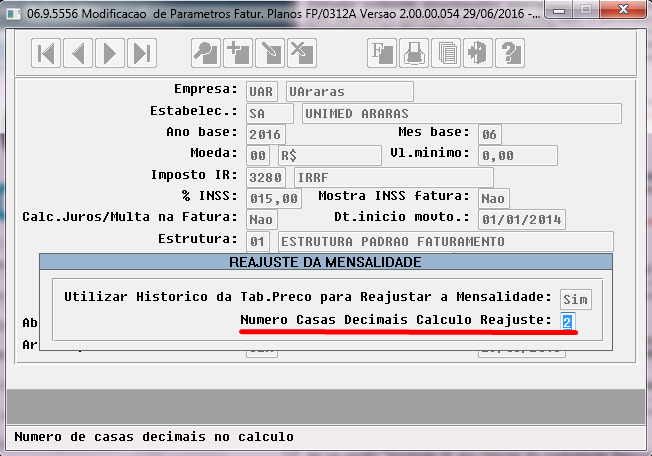Maximize the window
The height and width of the screenshot is (456, 652).
(x=586, y=10)
